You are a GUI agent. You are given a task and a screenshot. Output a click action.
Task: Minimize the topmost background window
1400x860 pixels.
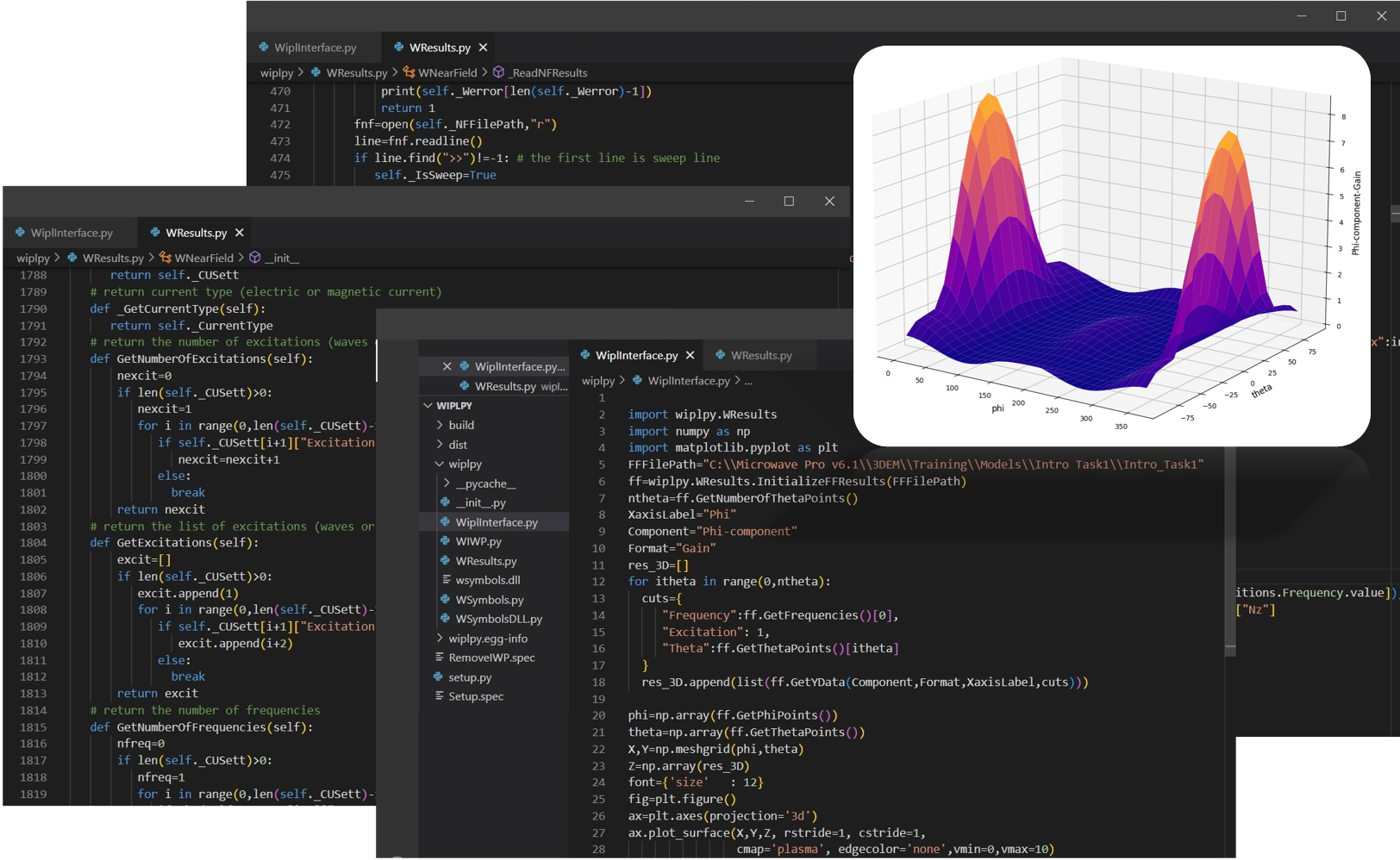tap(1302, 16)
